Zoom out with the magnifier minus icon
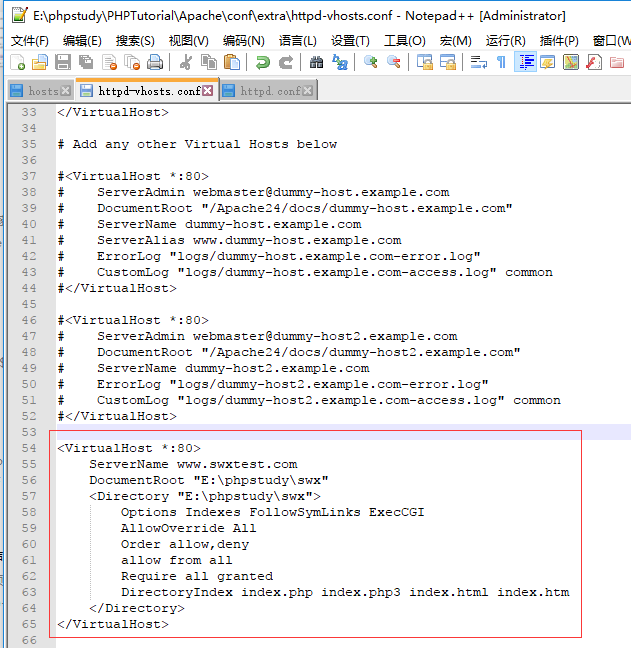Image resolution: width=631 pixels, height=648 pixels. [394, 62]
